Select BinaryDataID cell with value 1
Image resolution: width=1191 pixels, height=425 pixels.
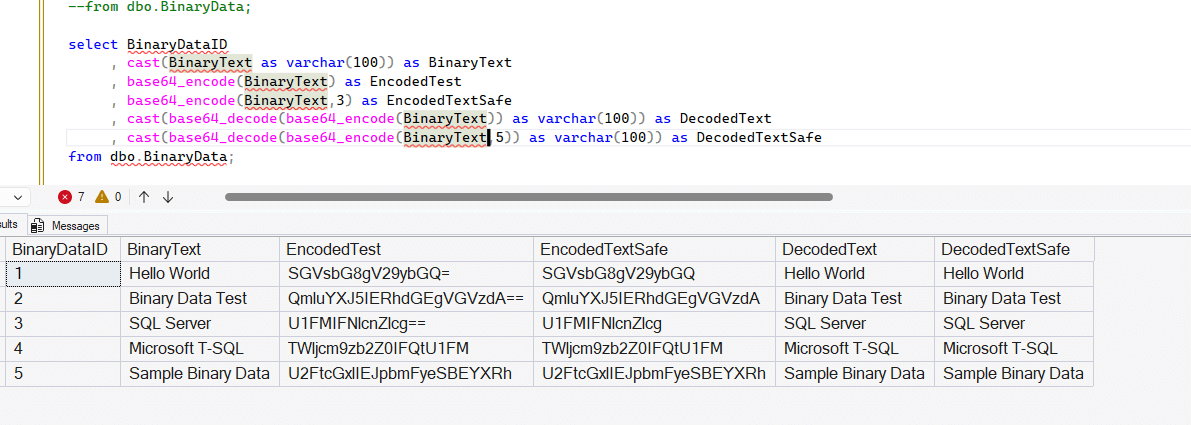click(63, 274)
